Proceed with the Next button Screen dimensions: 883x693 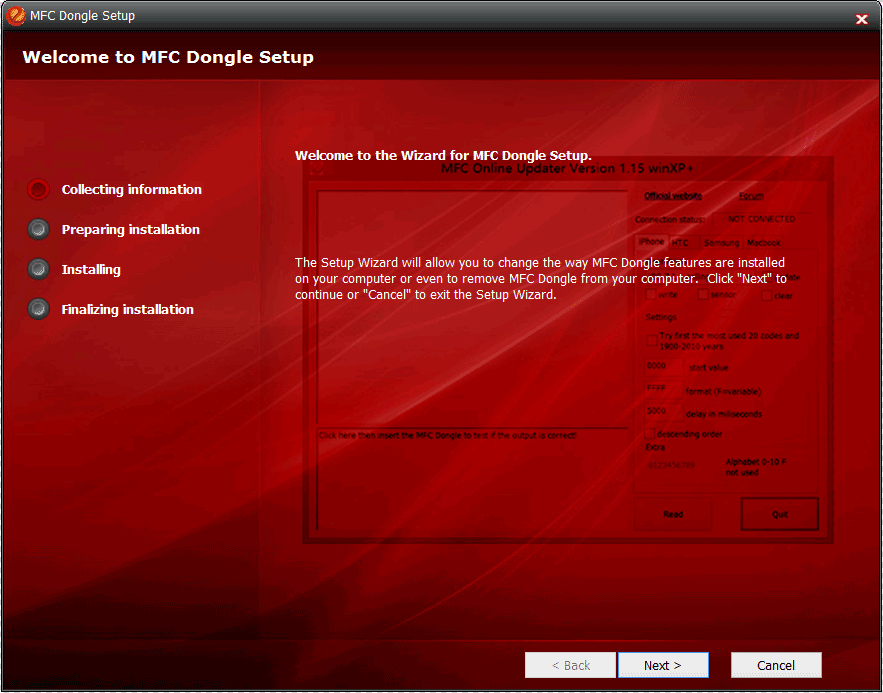(x=662, y=665)
